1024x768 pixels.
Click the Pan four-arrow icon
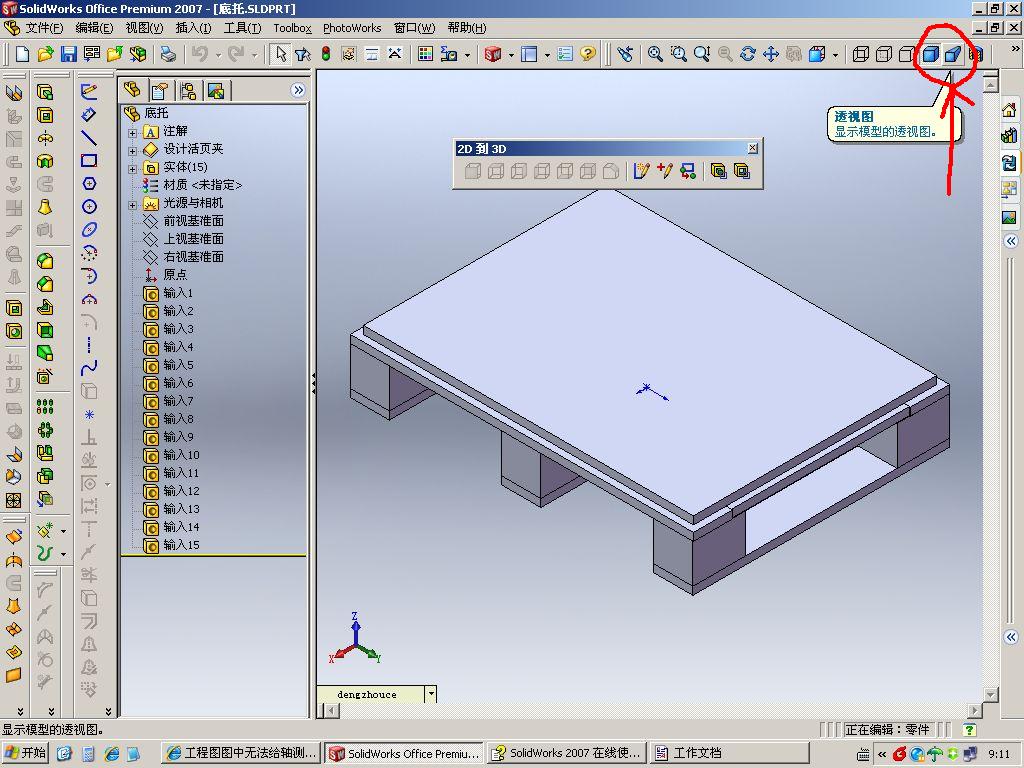click(x=771, y=54)
